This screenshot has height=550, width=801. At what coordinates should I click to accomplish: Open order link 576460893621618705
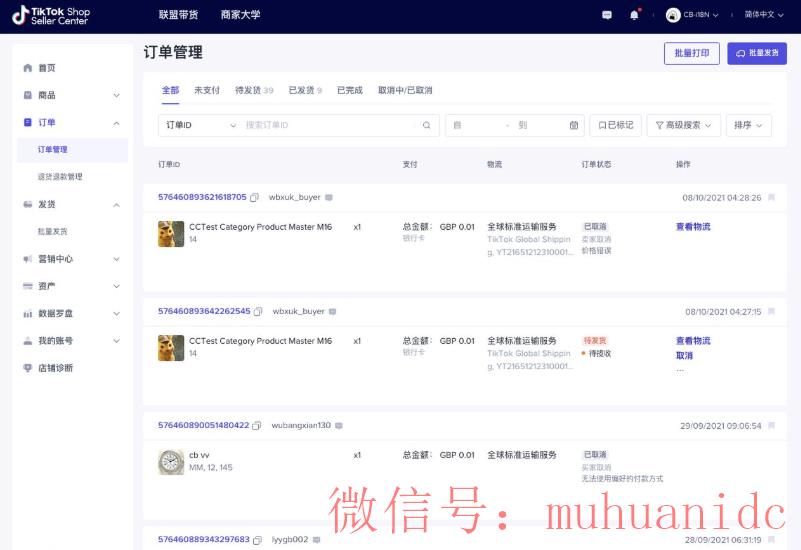tap(202, 197)
